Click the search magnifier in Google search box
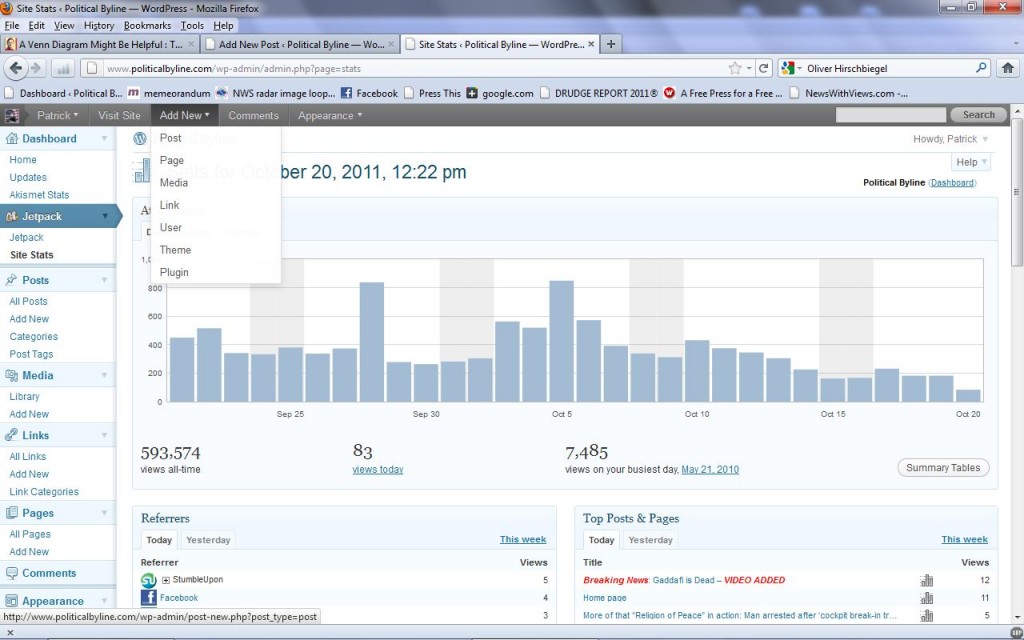 coord(981,68)
